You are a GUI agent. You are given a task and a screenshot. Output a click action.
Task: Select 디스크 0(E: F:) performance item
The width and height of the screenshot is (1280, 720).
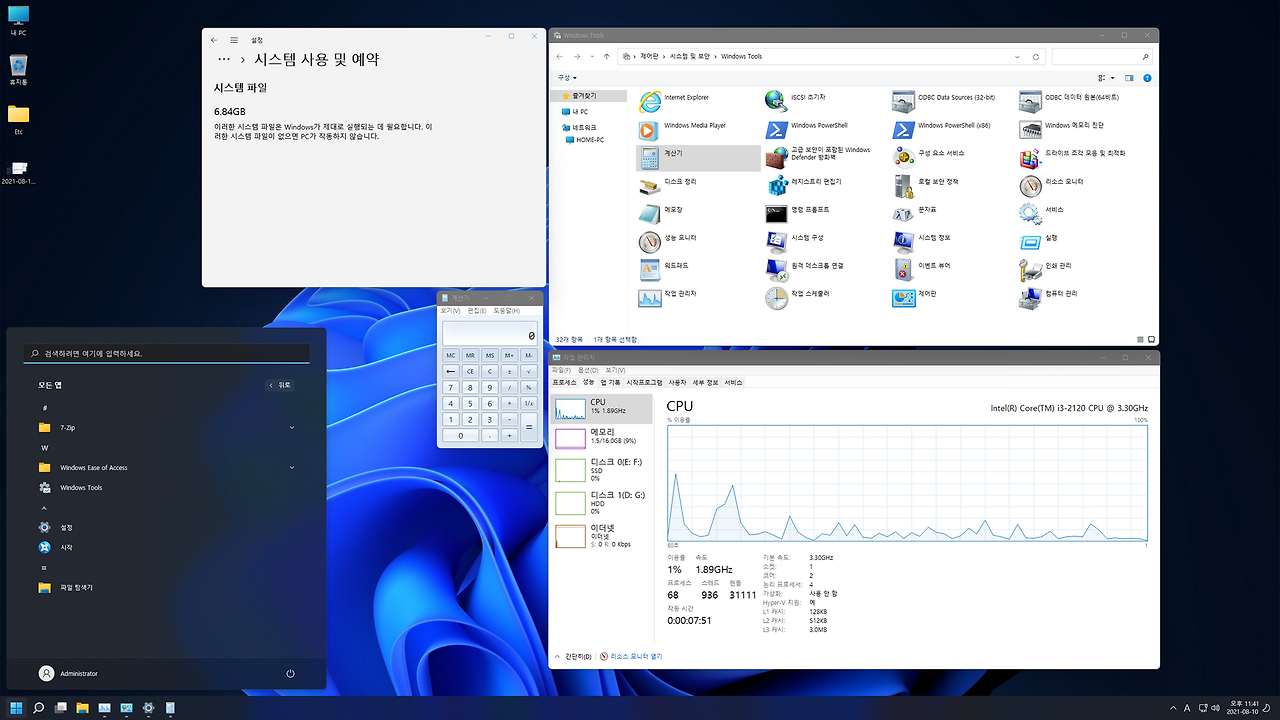(x=601, y=469)
